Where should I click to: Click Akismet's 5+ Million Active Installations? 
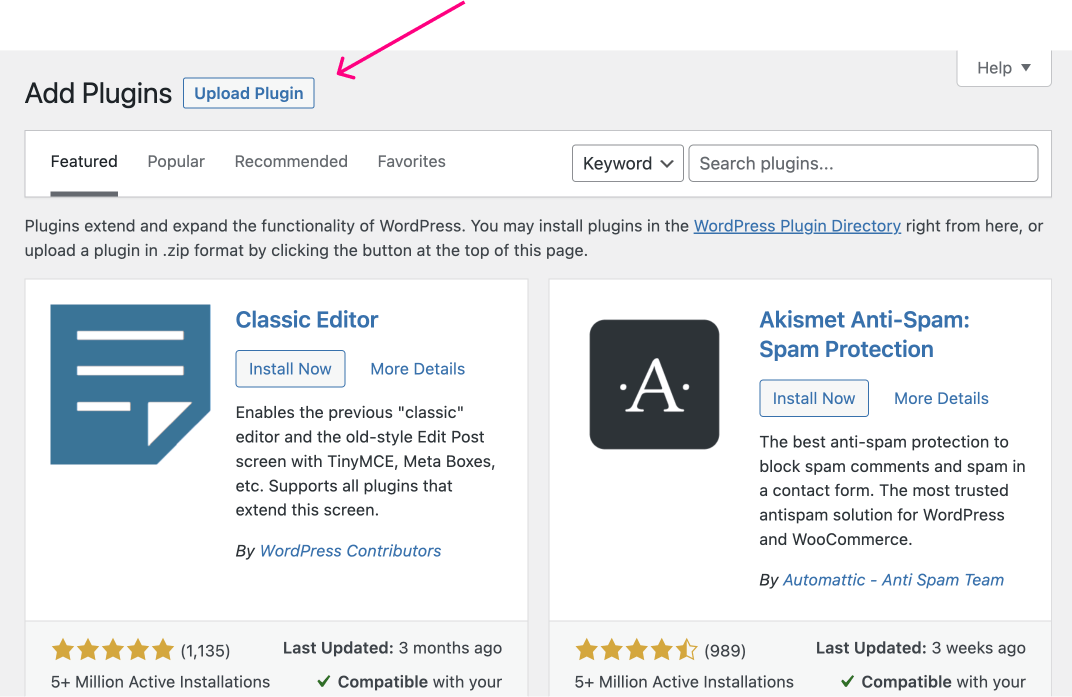[x=684, y=682]
